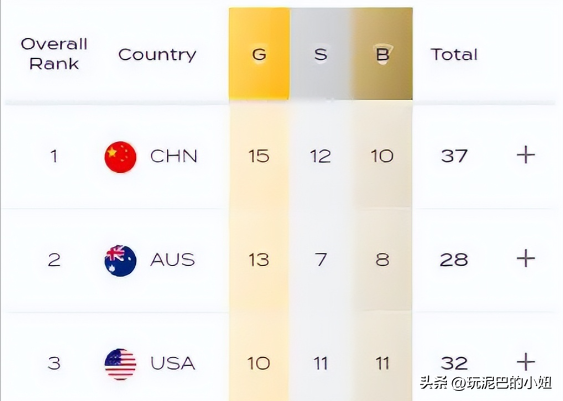Viewport: 563px width, 401px height.
Task: Sort by Overall Rank header
Action: (x=54, y=54)
